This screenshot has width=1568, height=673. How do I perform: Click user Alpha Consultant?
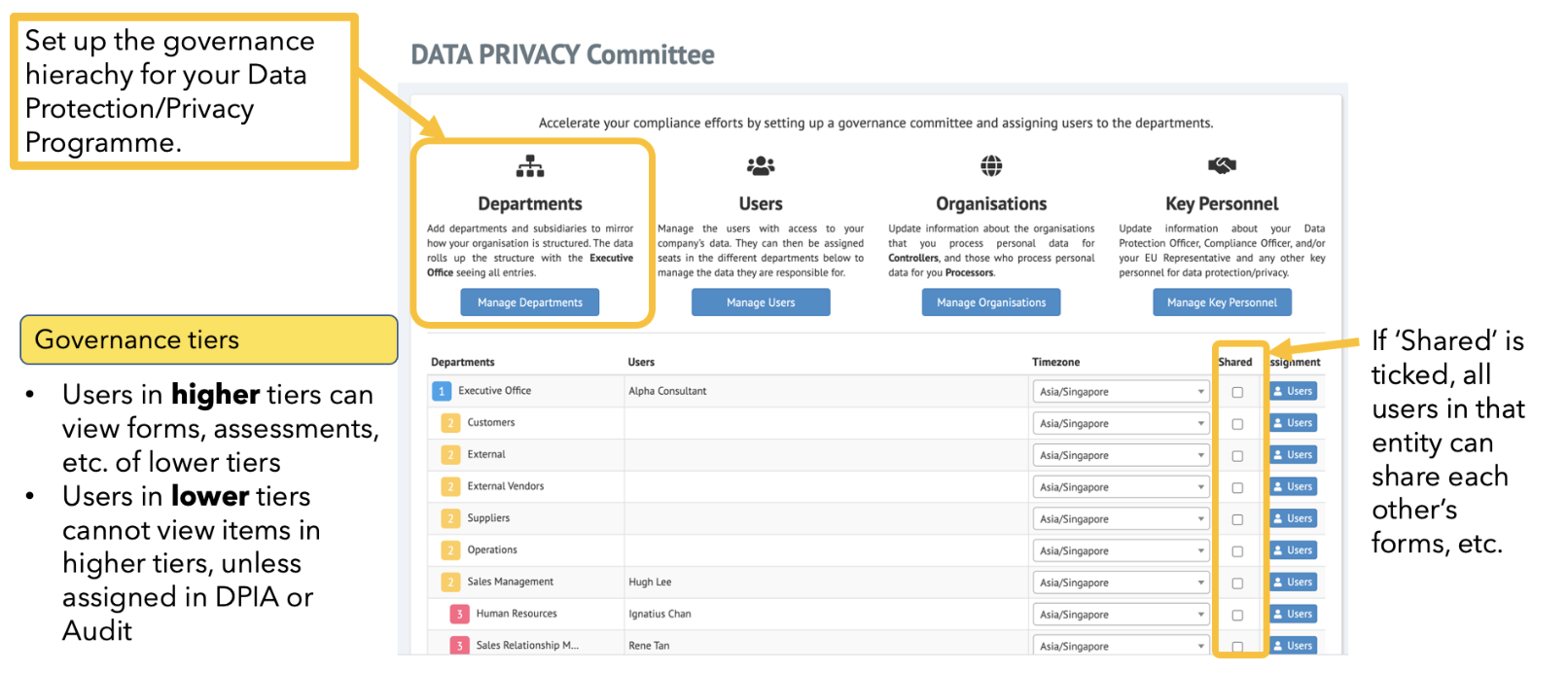(667, 391)
